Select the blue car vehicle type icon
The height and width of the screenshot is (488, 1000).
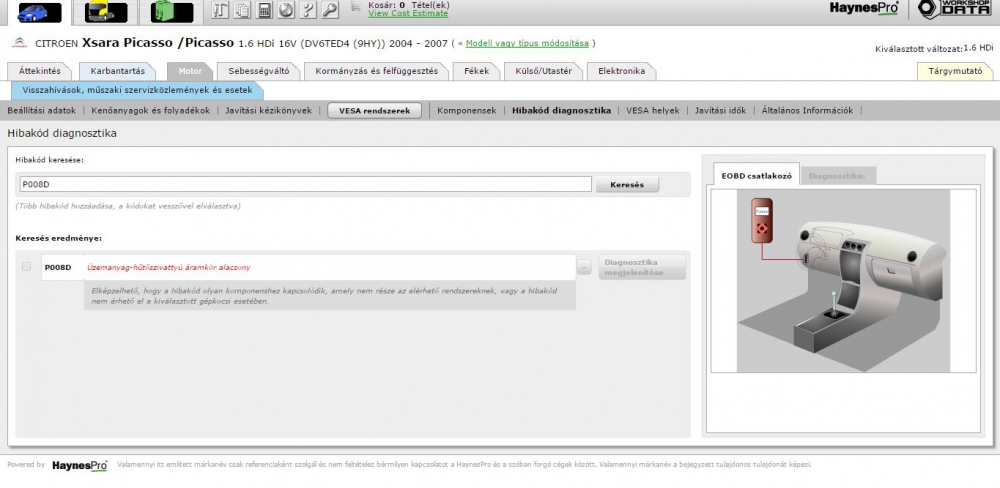click(40, 12)
